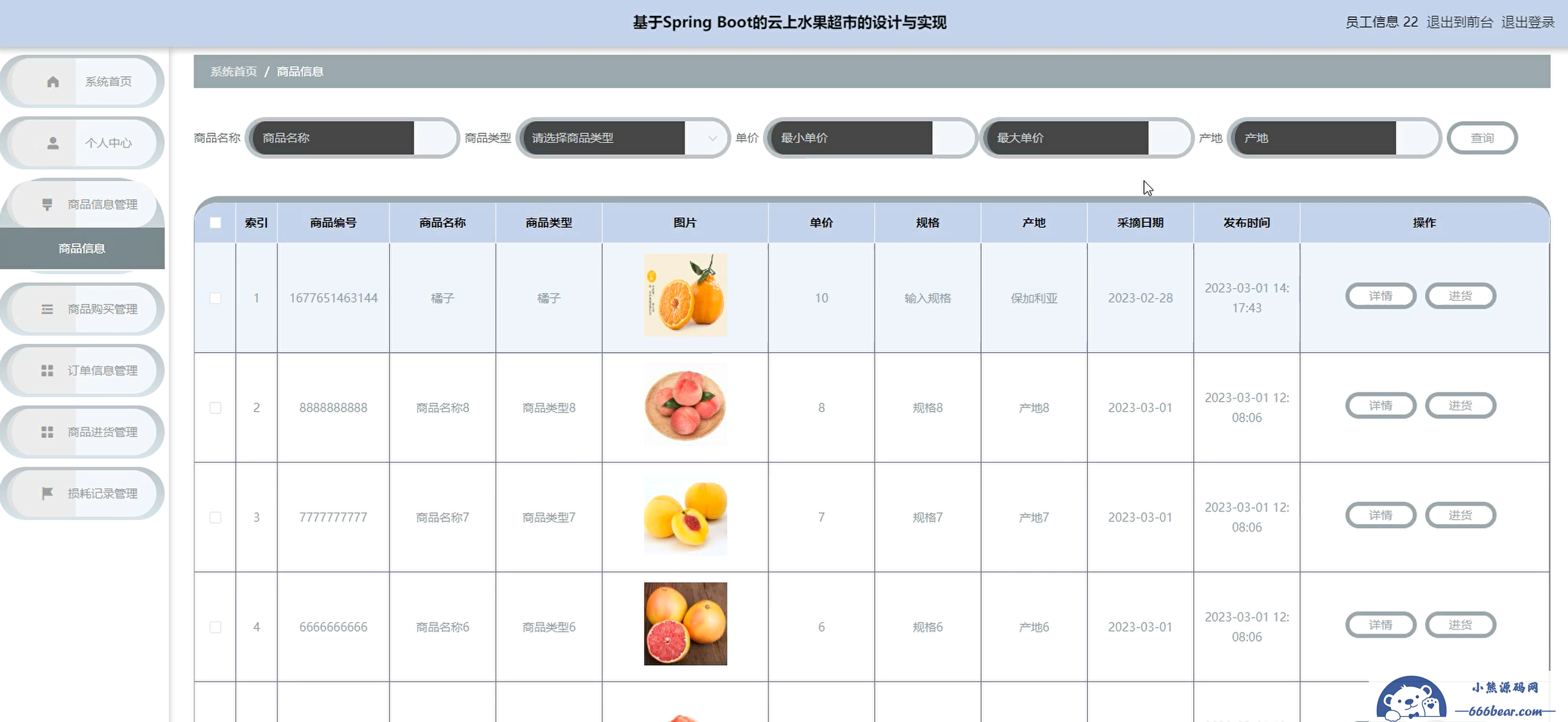Select the 商品信息 submenu item
Viewport: 1568px width, 722px height.
coord(82,249)
